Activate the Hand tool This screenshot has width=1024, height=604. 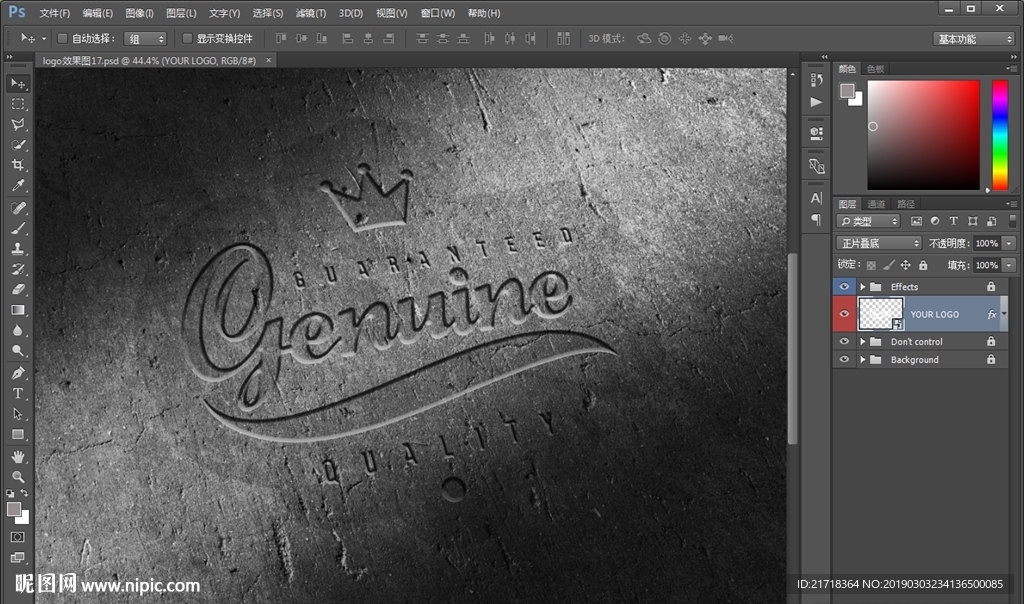[x=18, y=456]
